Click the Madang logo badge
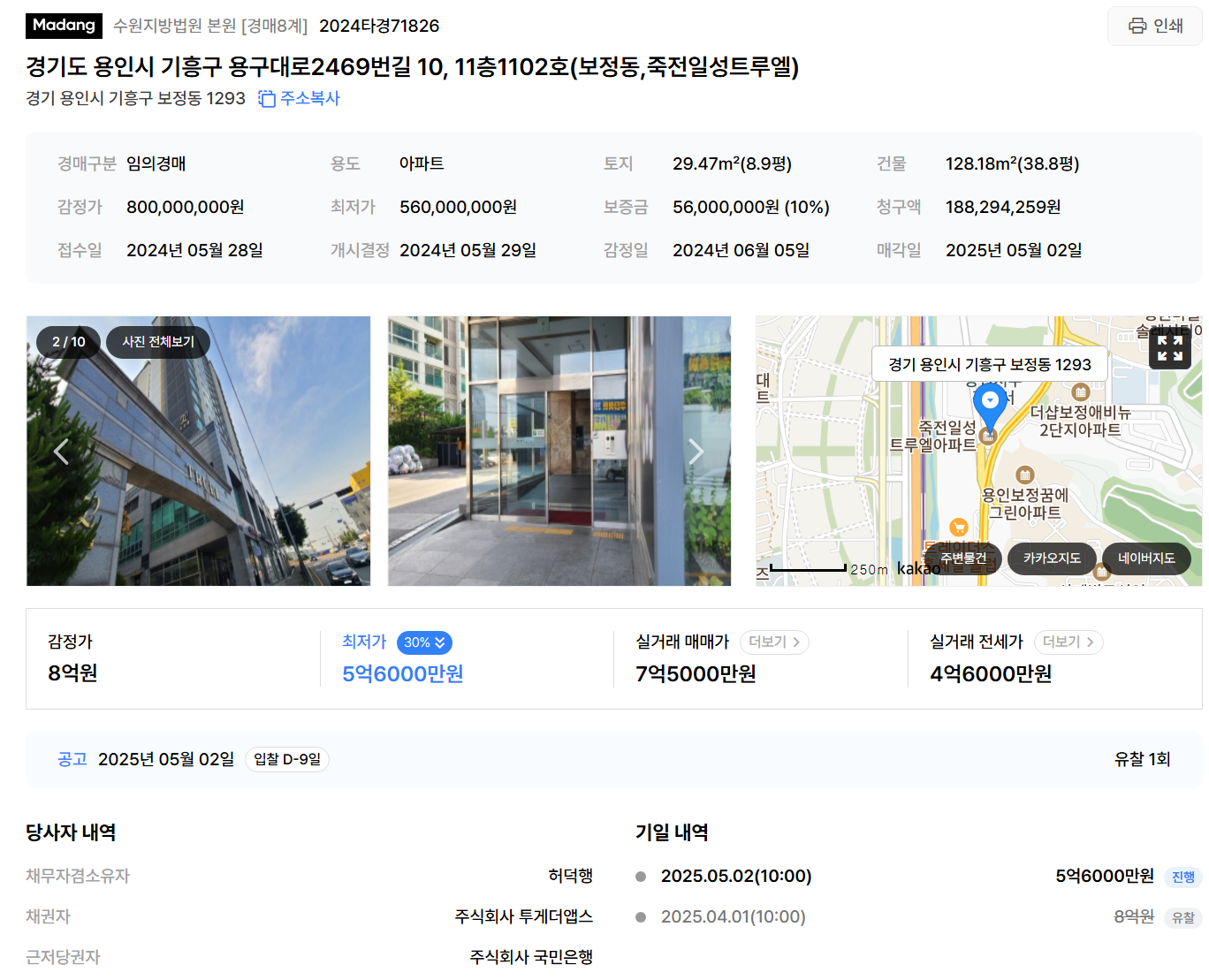The height and width of the screenshot is (980, 1209). click(64, 26)
